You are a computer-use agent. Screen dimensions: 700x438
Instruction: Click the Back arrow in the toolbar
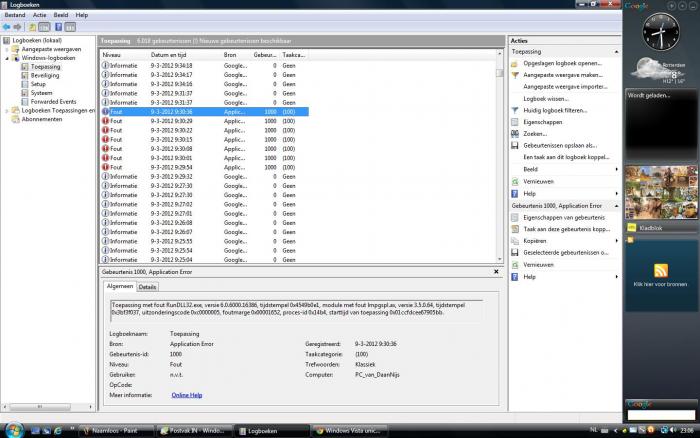7,27
